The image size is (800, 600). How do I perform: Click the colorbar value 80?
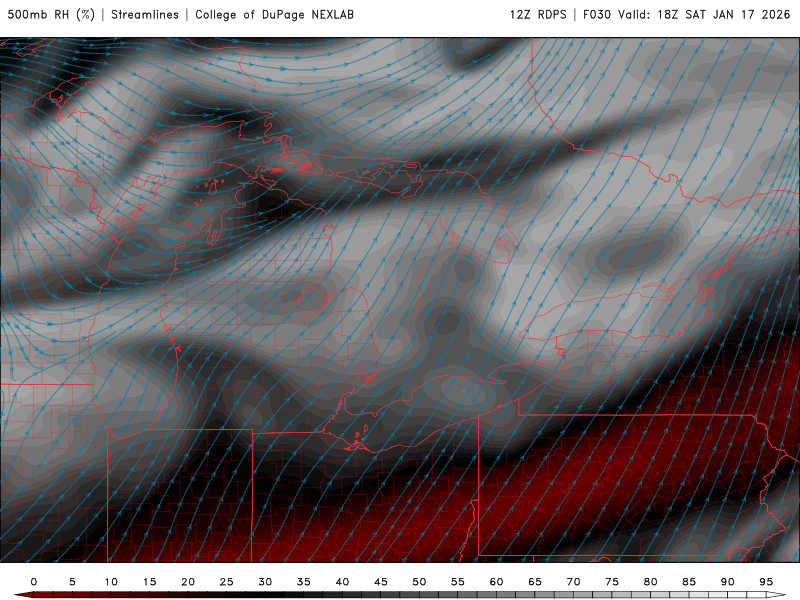(x=651, y=582)
